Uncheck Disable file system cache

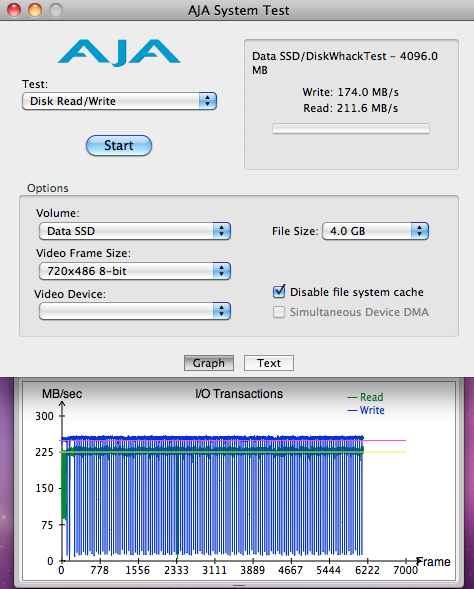(279, 291)
